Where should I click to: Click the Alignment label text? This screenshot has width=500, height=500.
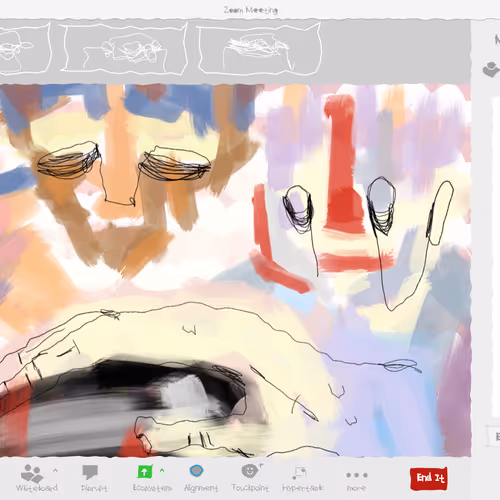pos(201,488)
